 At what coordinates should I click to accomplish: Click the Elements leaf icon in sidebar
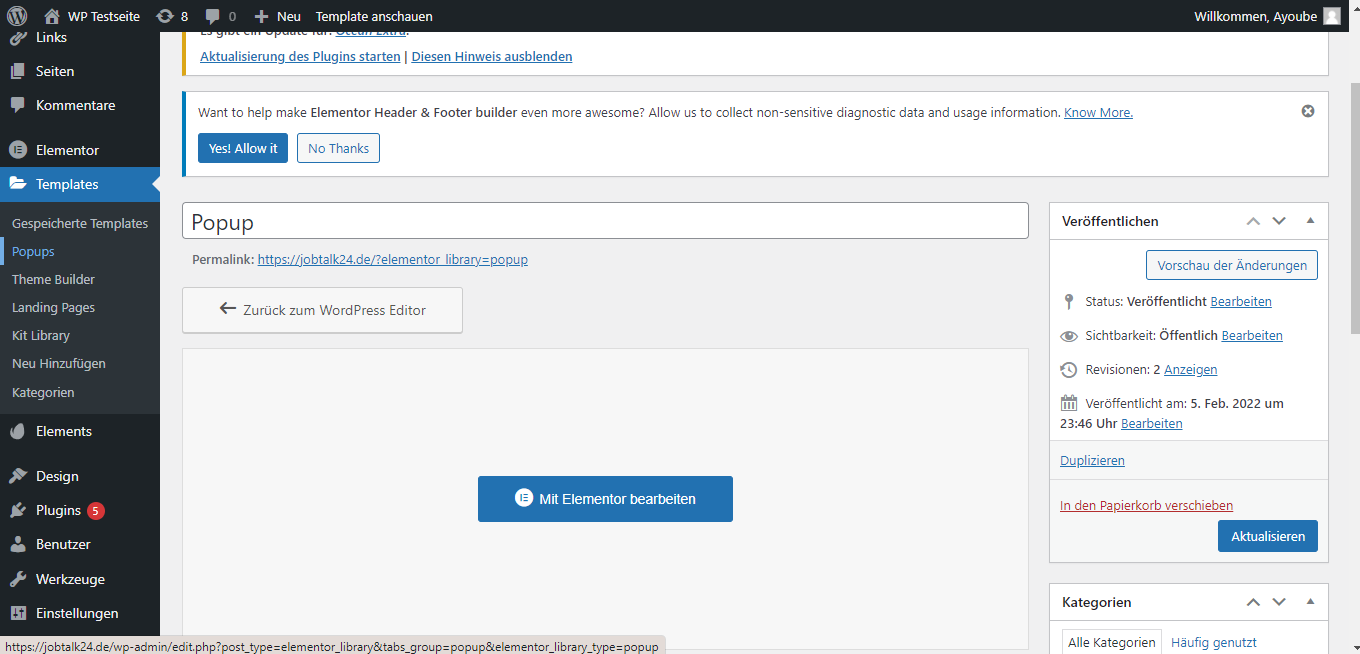(x=18, y=431)
